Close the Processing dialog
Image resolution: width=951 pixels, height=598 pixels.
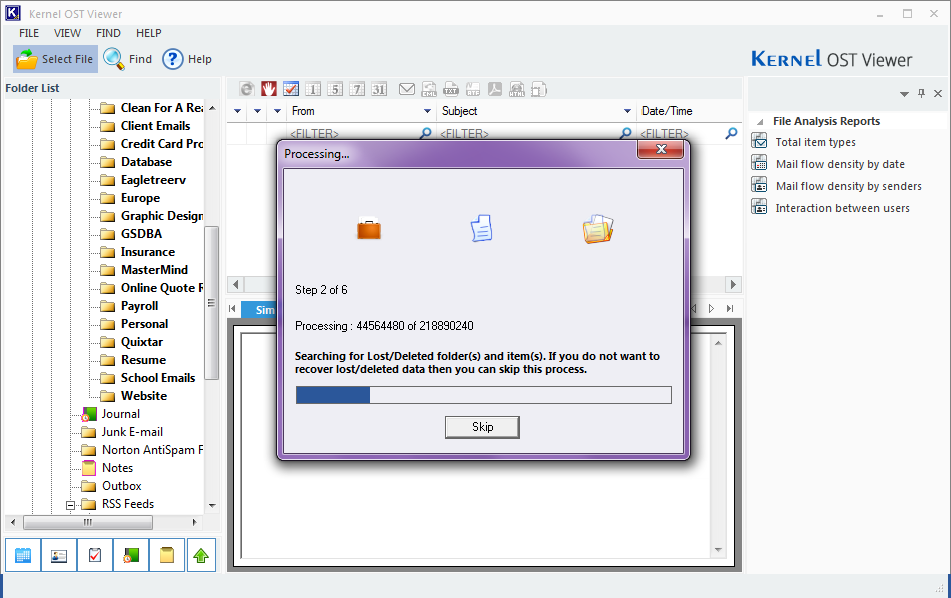pos(660,149)
